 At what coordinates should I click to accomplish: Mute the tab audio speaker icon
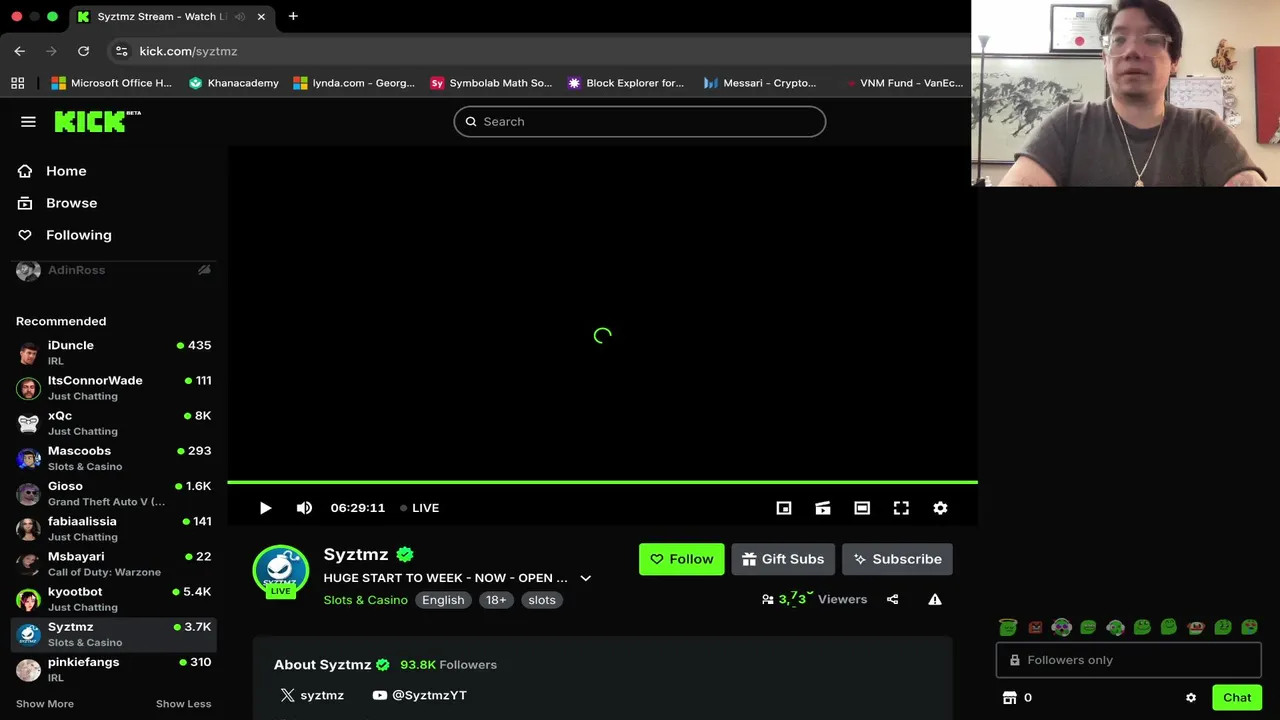[x=240, y=16]
